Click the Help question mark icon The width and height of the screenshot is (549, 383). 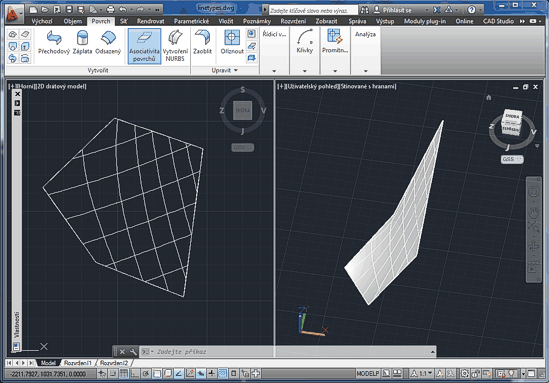coord(471,10)
